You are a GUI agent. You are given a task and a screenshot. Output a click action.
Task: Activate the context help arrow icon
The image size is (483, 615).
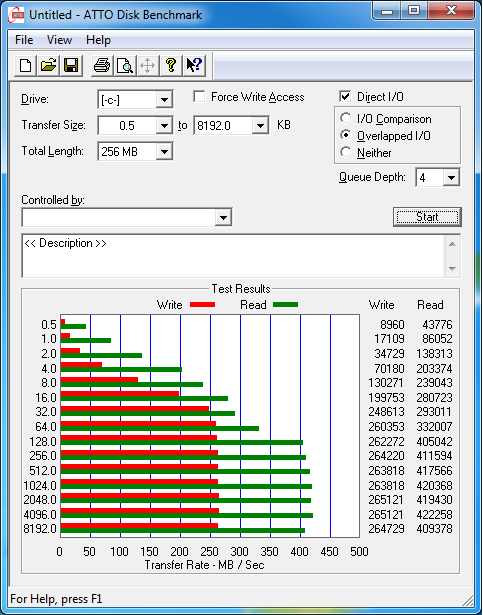pos(194,65)
